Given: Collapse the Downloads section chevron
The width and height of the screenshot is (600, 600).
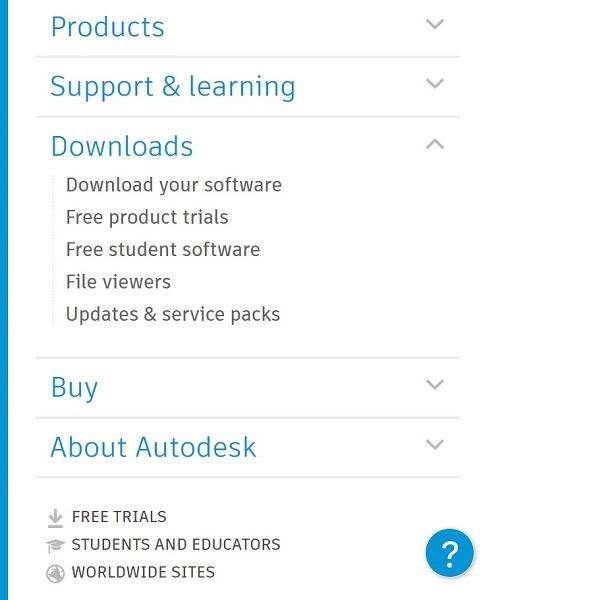Looking at the screenshot, I should tap(434, 144).
